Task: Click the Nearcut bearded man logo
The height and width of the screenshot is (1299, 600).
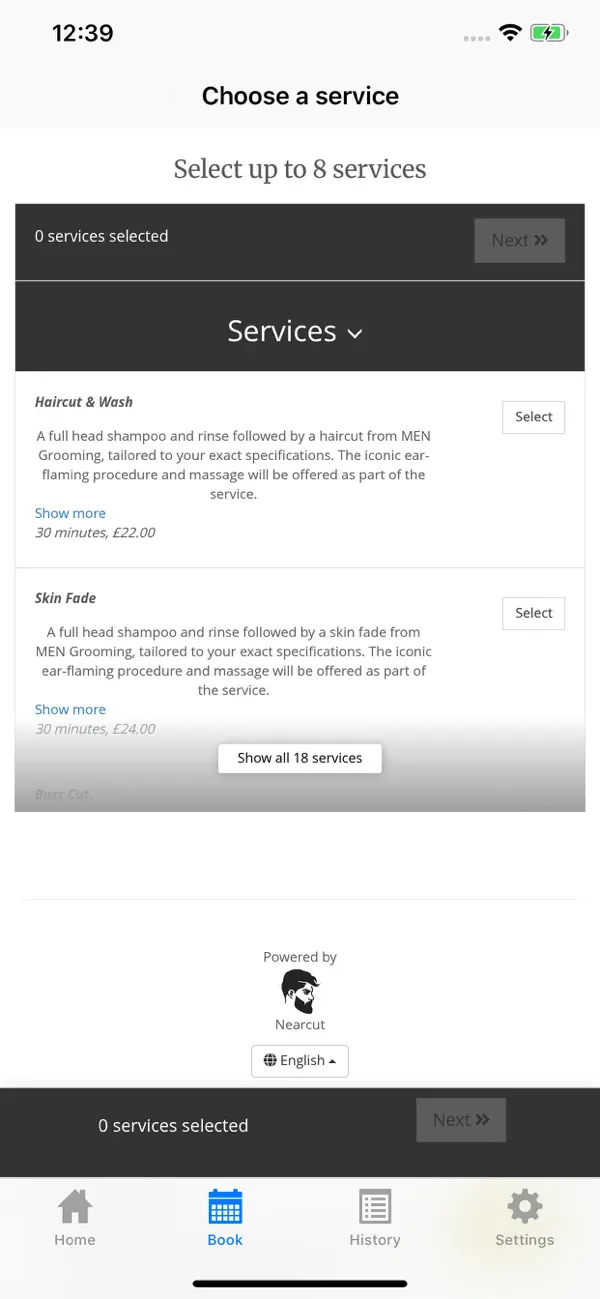Action: tap(300, 991)
